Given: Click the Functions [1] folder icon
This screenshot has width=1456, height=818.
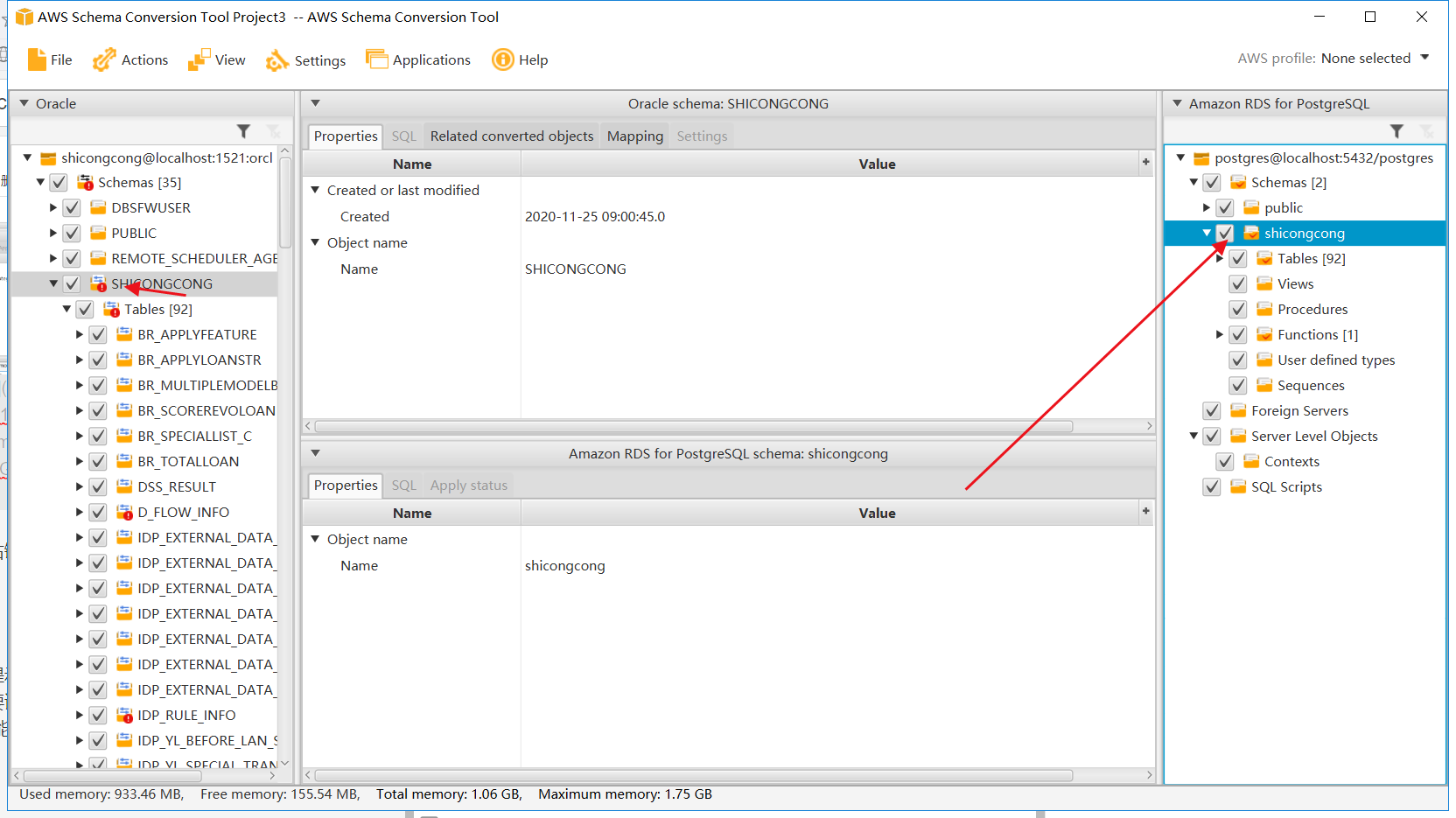Looking at the screenshot, I should click(1264, 335).
